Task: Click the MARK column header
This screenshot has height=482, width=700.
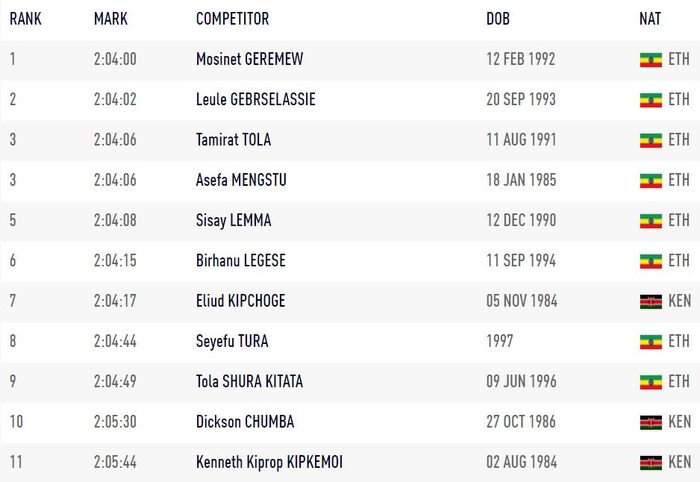Action: tap(110, 19)
